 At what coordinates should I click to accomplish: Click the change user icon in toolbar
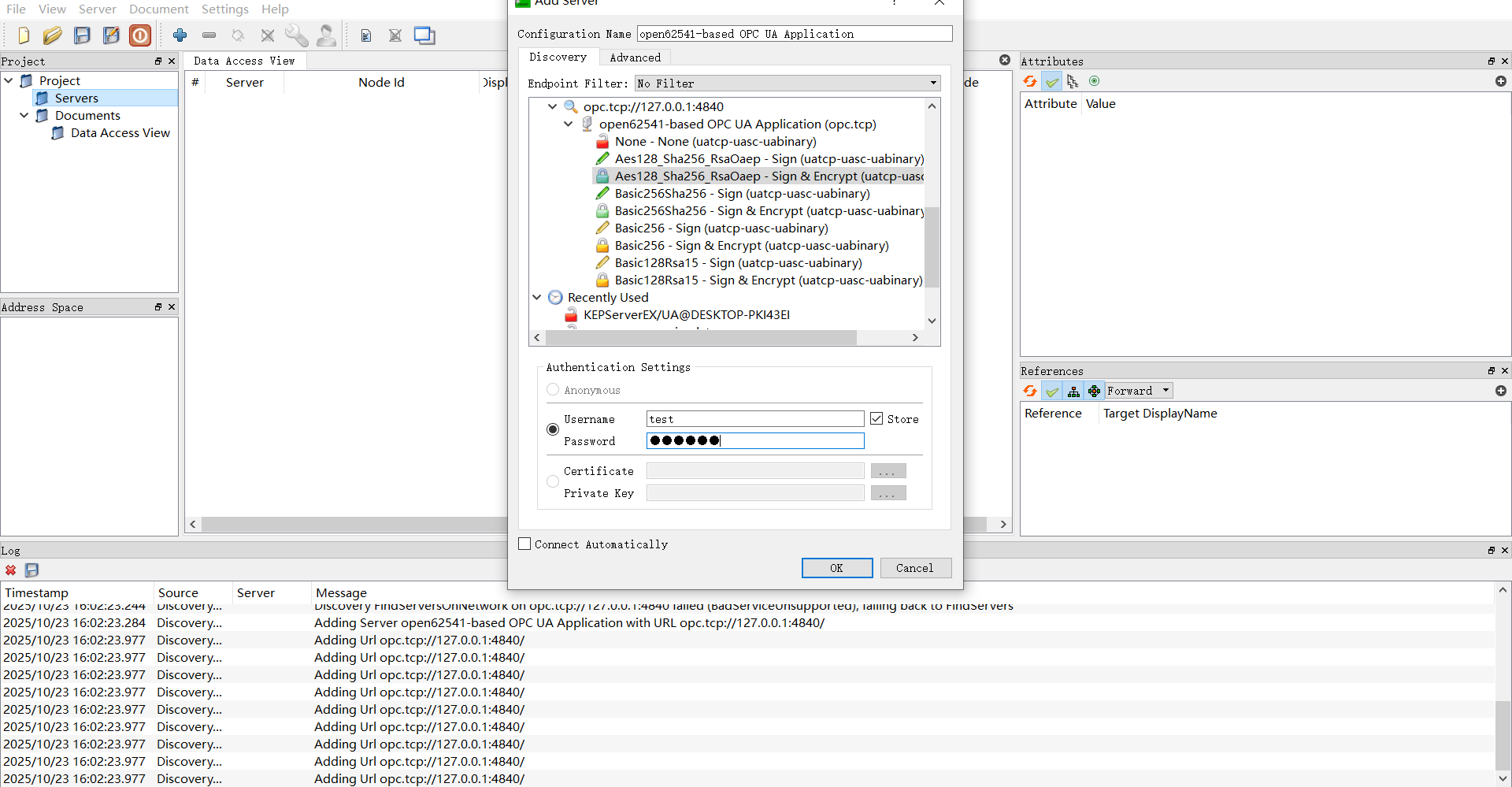326,35
